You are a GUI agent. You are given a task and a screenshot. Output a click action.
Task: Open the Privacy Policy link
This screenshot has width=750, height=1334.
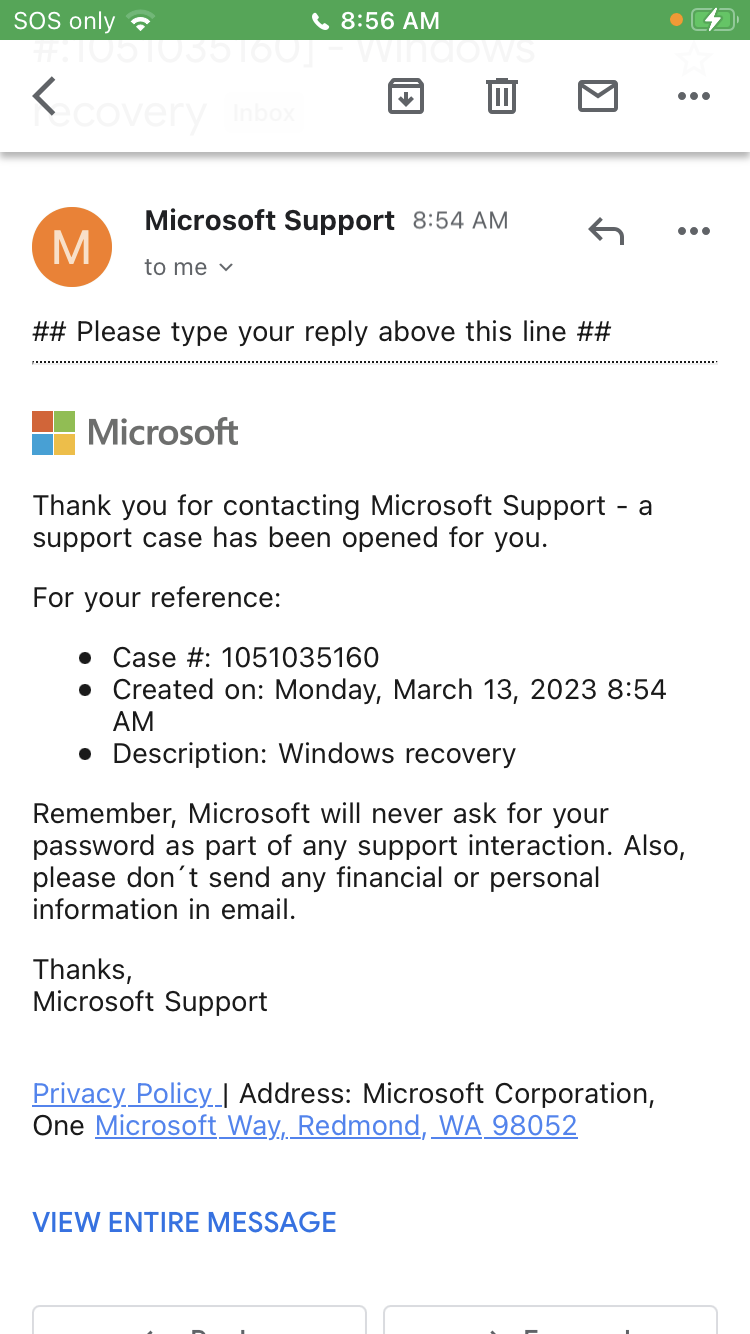click(x=124, y=1094)
